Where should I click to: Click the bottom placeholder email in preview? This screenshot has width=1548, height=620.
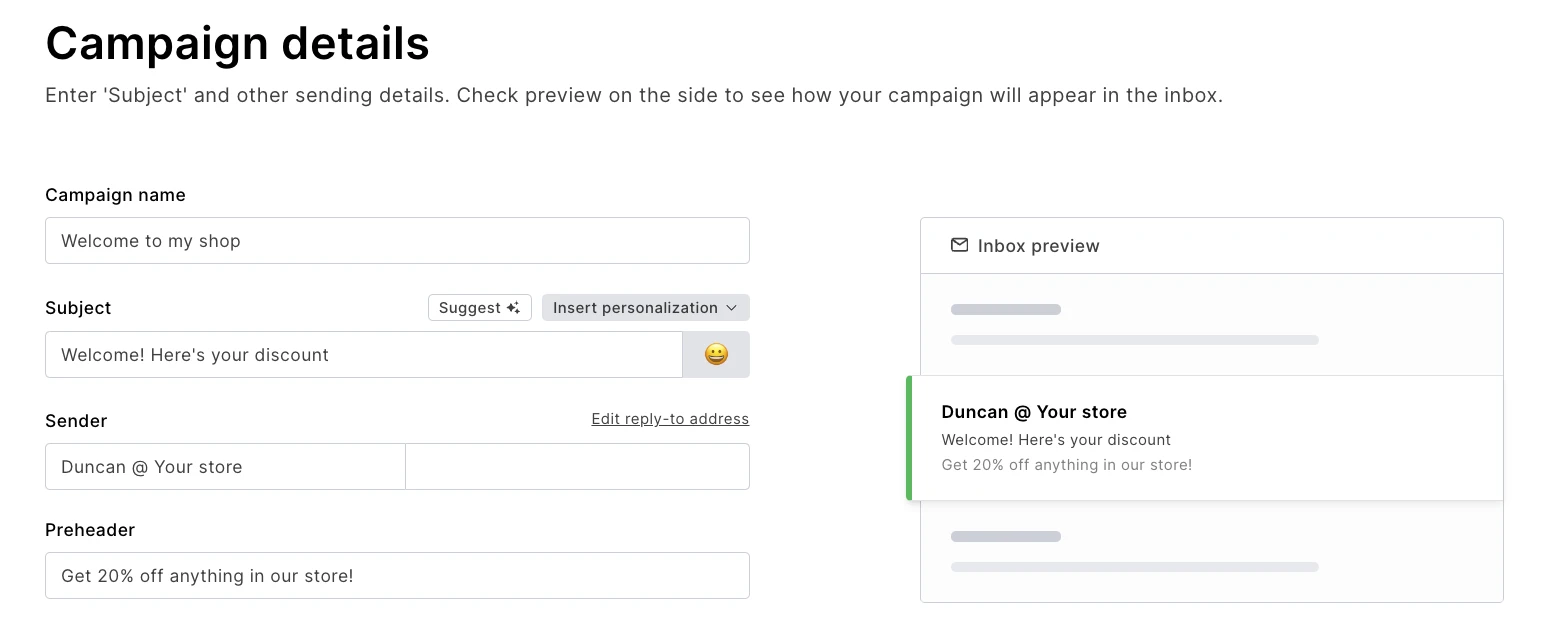click(x=1134, y=552)
